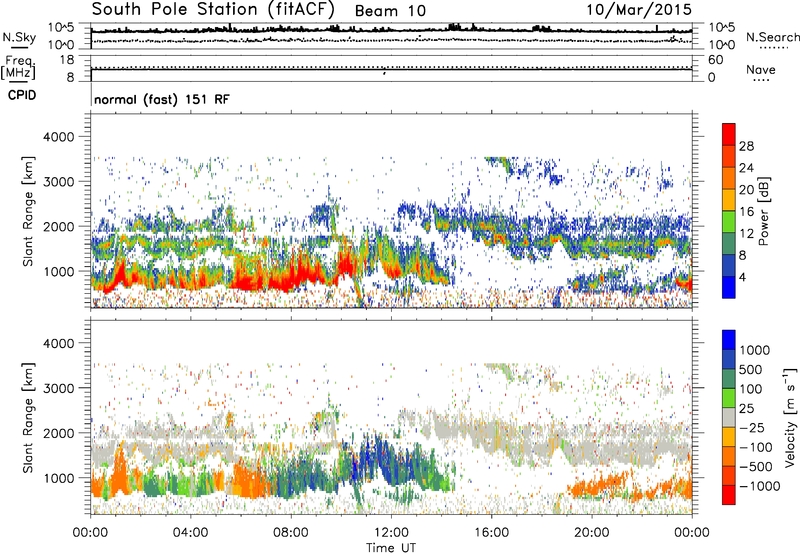800x554 pixels.
Task: Click the left-side 10^0 noise axis label
Action: pos(62,45)
